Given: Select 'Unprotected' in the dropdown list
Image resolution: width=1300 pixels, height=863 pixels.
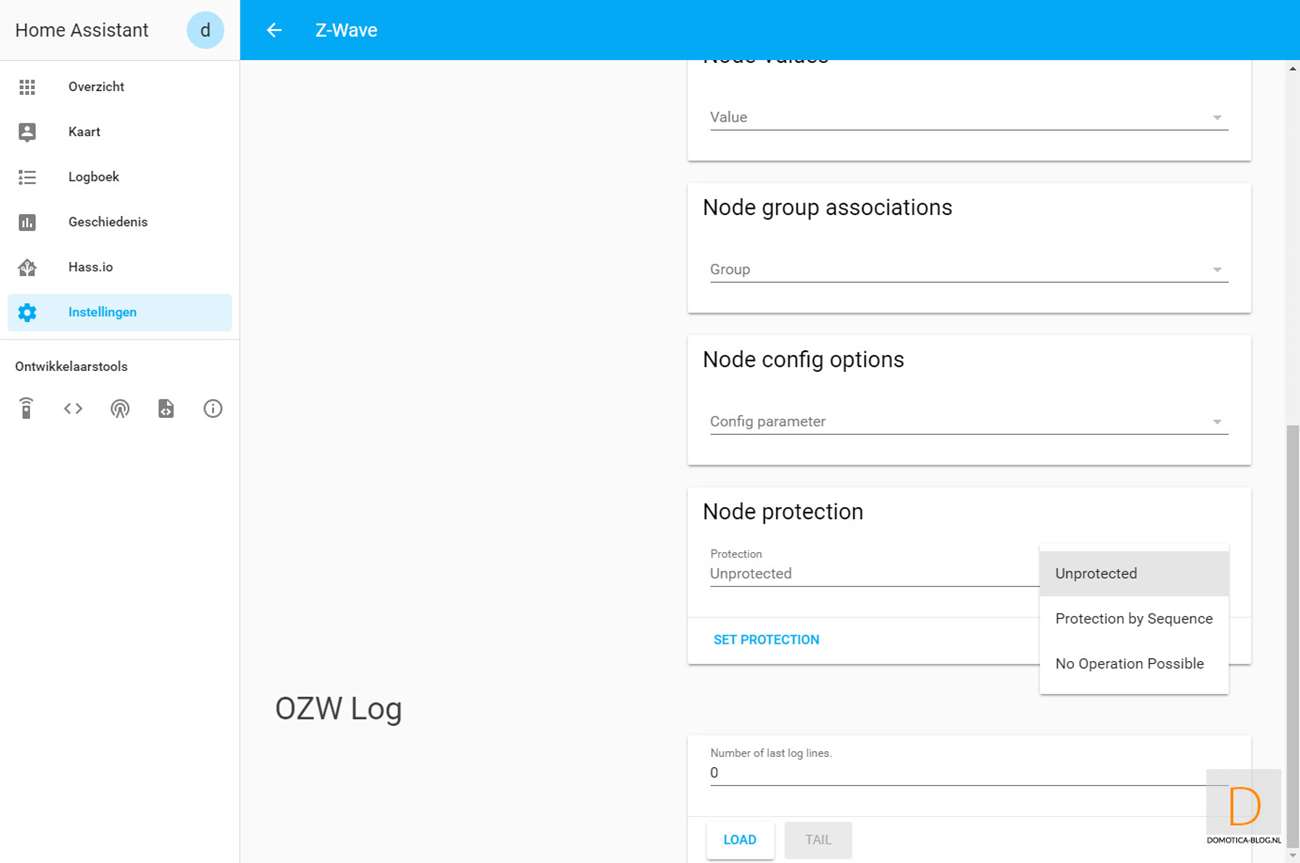Looking at the screenshot, I should click(1096, 573).
